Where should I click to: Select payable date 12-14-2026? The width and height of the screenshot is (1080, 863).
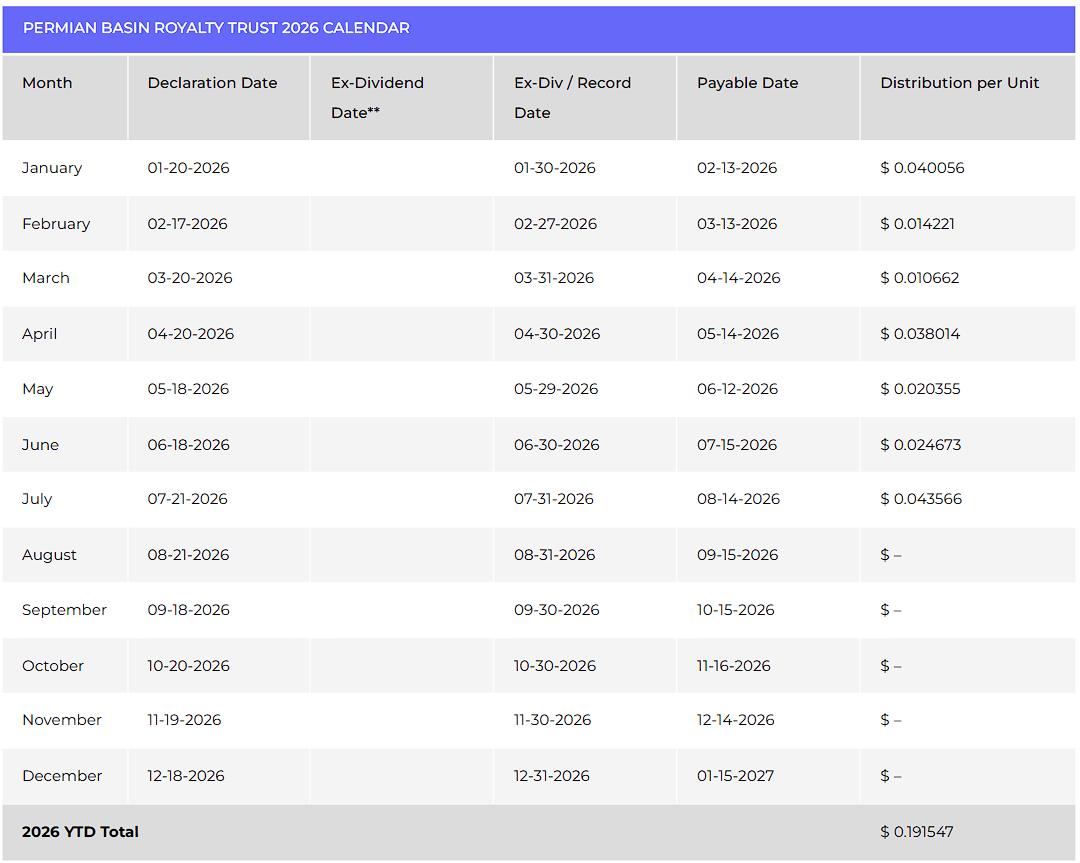coord(736,720)
